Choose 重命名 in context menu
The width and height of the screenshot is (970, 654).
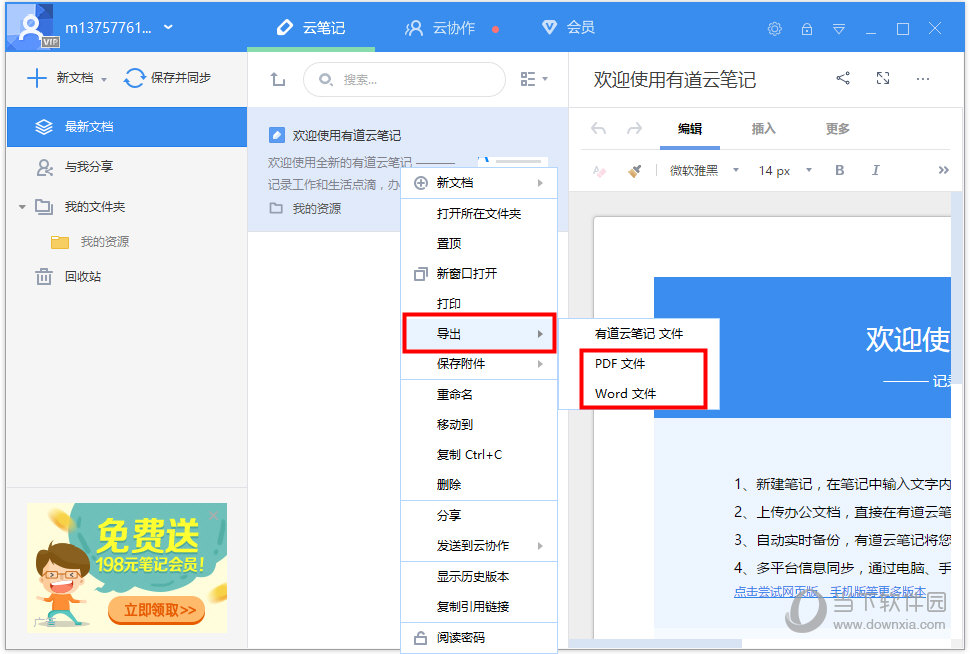click(479, 395)
